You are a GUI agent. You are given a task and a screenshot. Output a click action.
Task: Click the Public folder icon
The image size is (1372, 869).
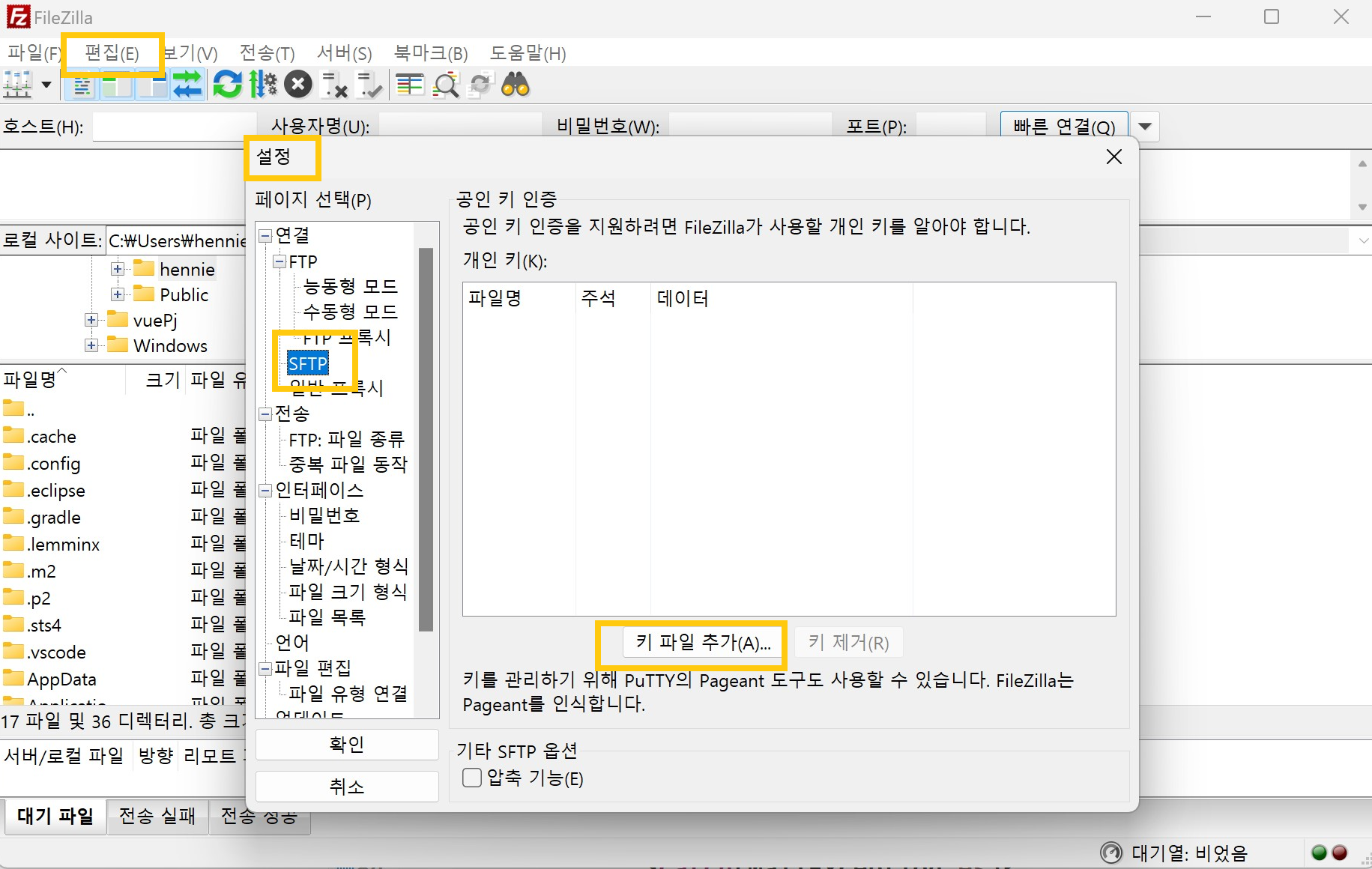(144, 294)
